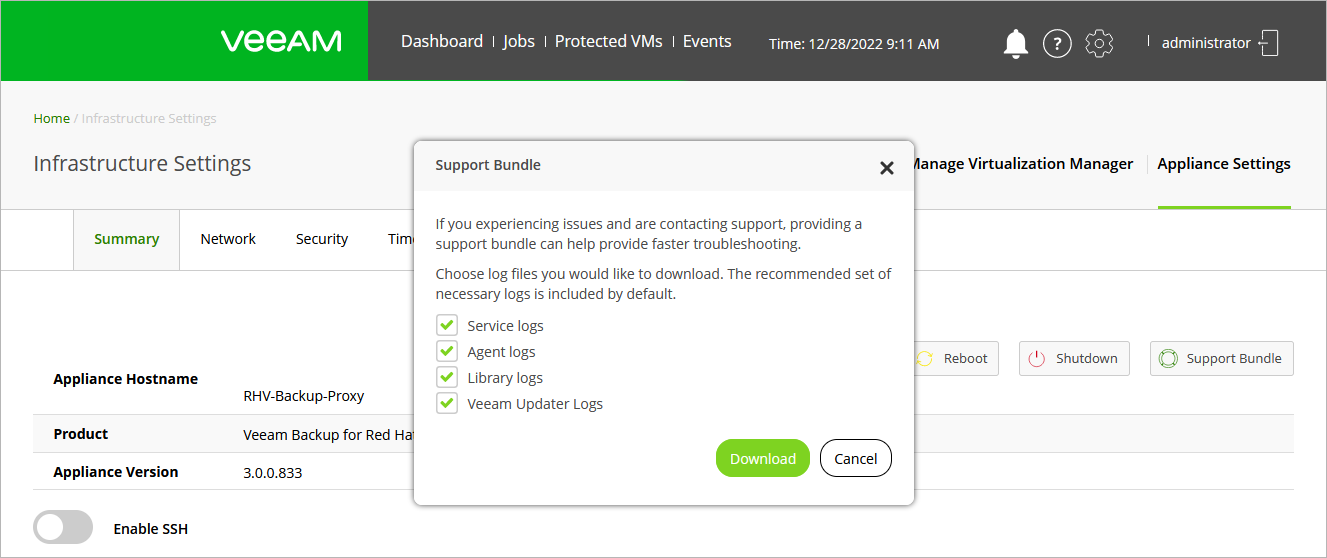Open the notifications bell
This screenshot has width=1327, height=558.
point(1015,43)
